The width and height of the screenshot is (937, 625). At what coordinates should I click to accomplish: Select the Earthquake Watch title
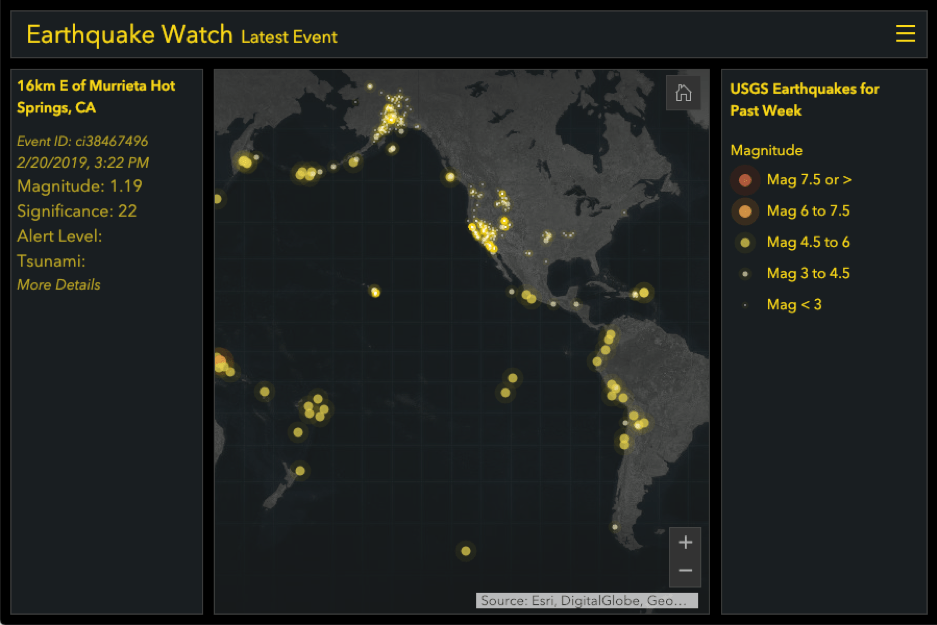click(129, 35)
